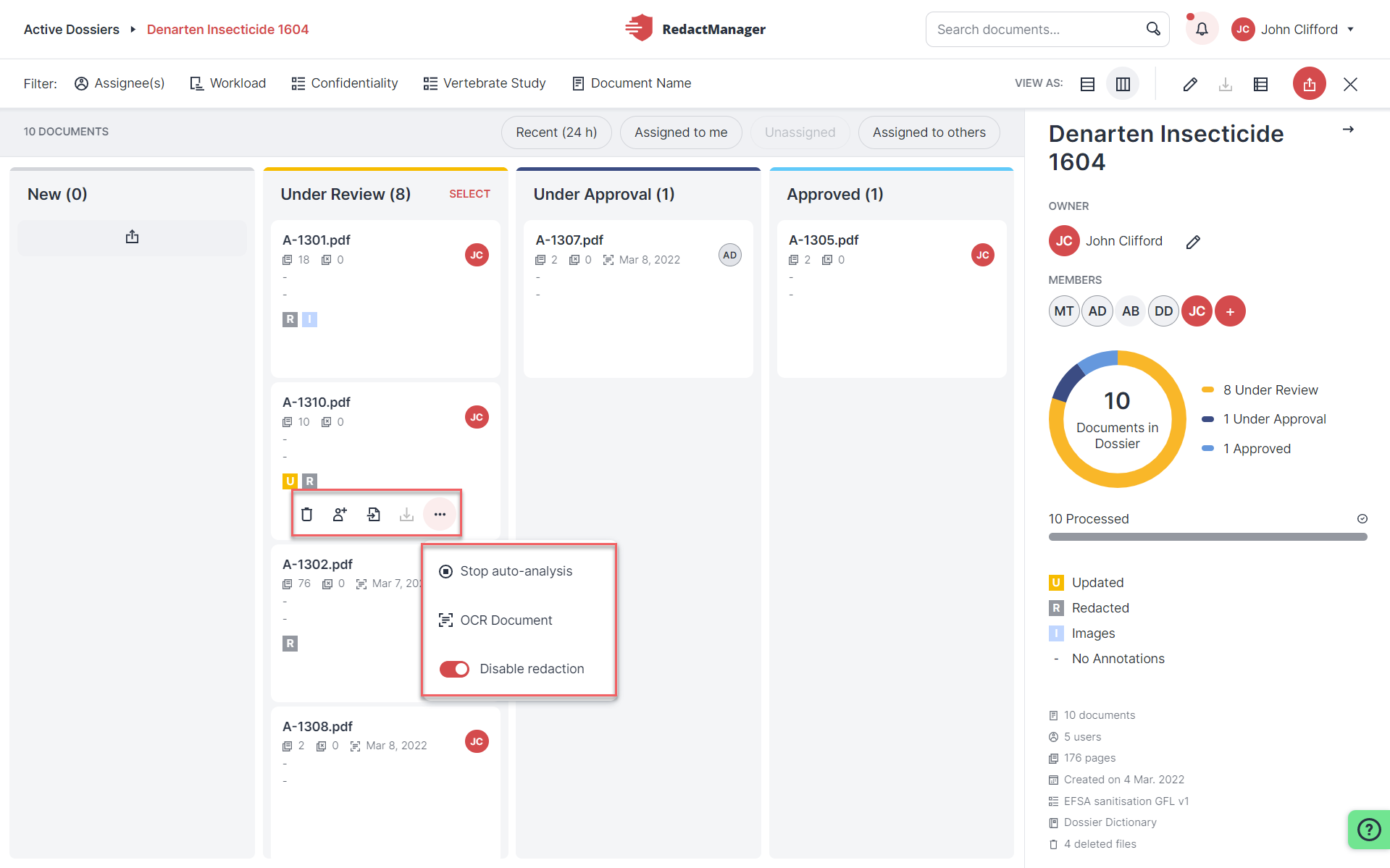The image size is (1390, 868).
Task: Add a new dossier member
Action: coord(1230,311)
